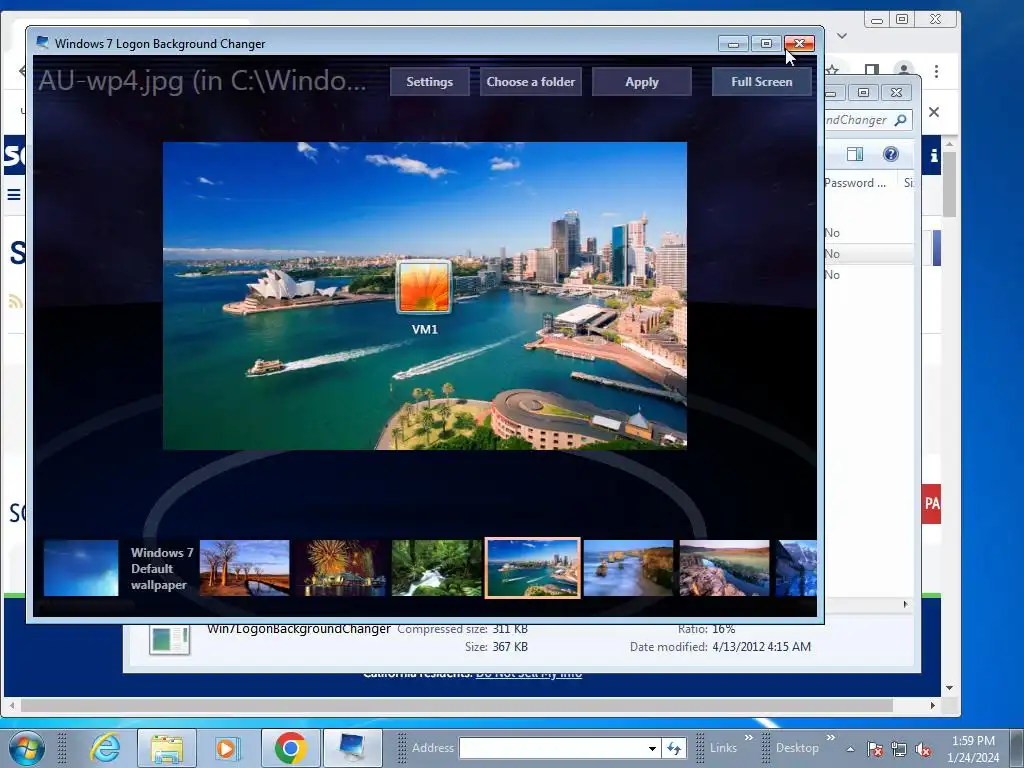Select the snowy mountain thumbnail at strip end
Image resolution: width=1024 pixels, height=768 pixels.
796,568
